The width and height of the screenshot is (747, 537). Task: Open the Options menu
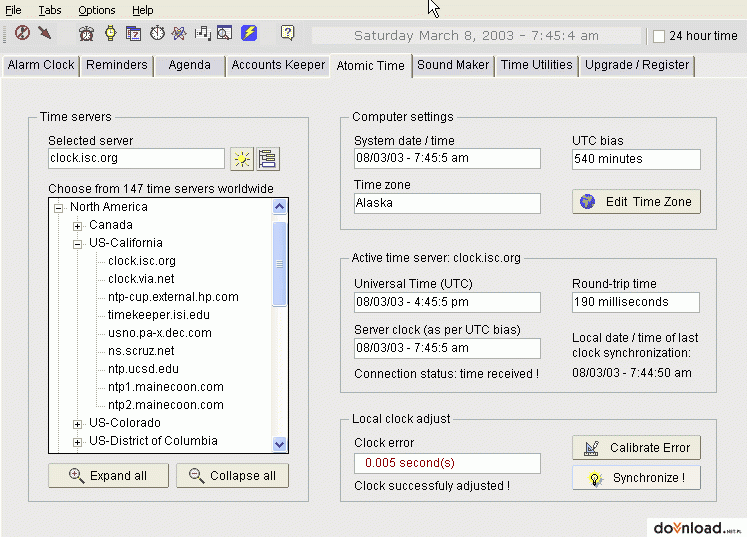tap(97, 10)
